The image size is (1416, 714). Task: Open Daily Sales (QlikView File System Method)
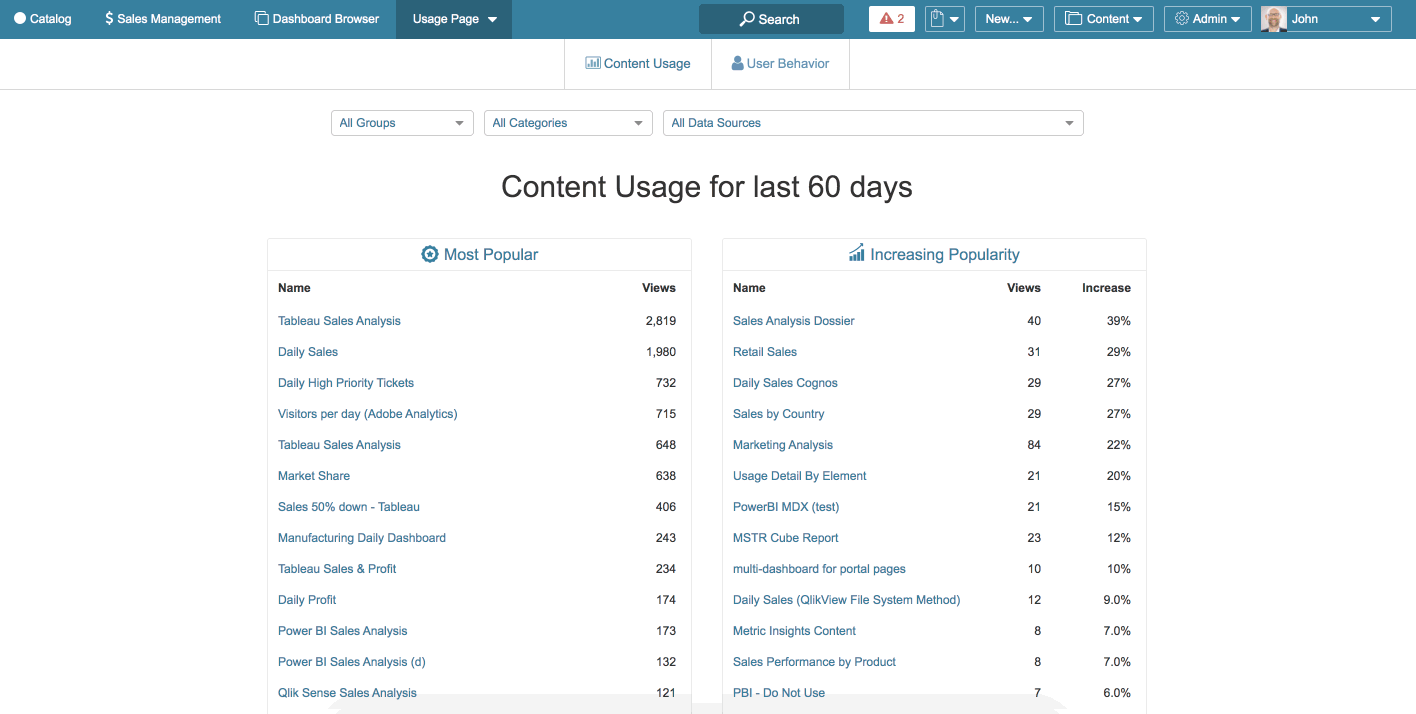coord(847,600)
